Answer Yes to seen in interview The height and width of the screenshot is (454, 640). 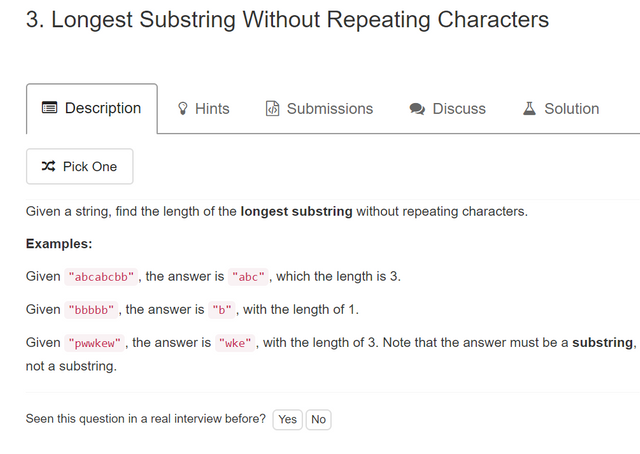pos(287,419)
